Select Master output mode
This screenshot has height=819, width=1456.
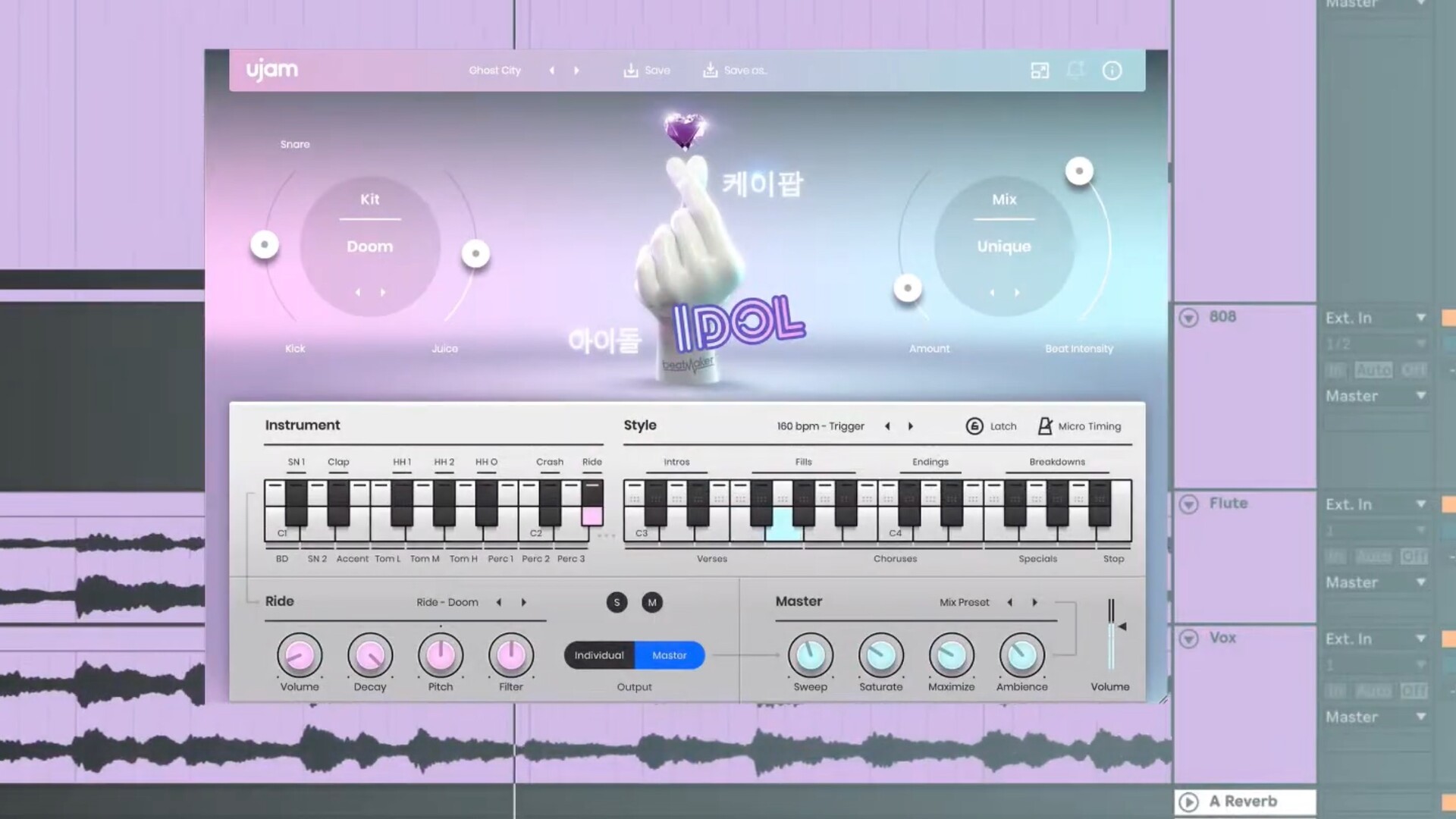670,655
